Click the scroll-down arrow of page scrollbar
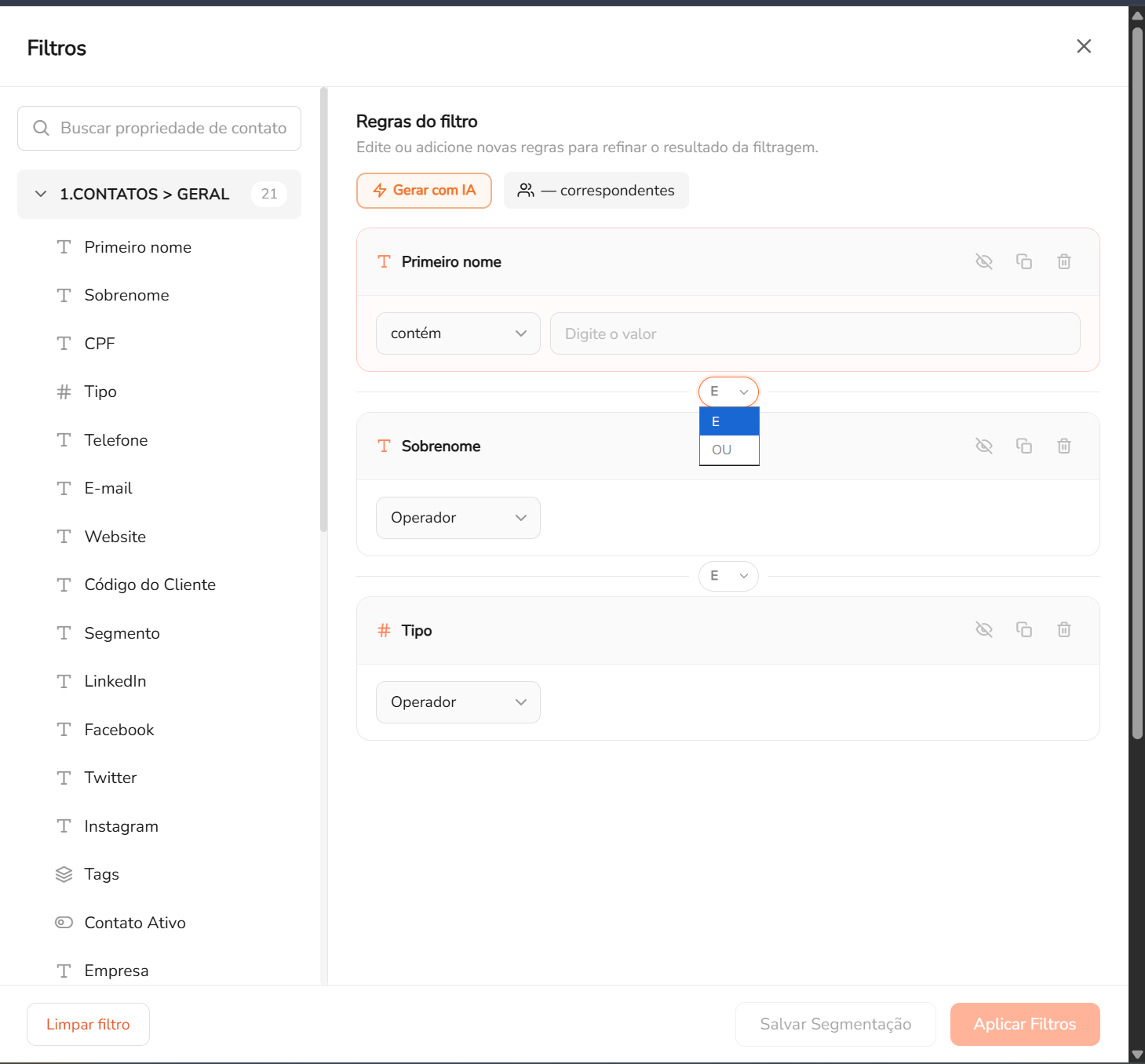 [x=1137, y=1055]
